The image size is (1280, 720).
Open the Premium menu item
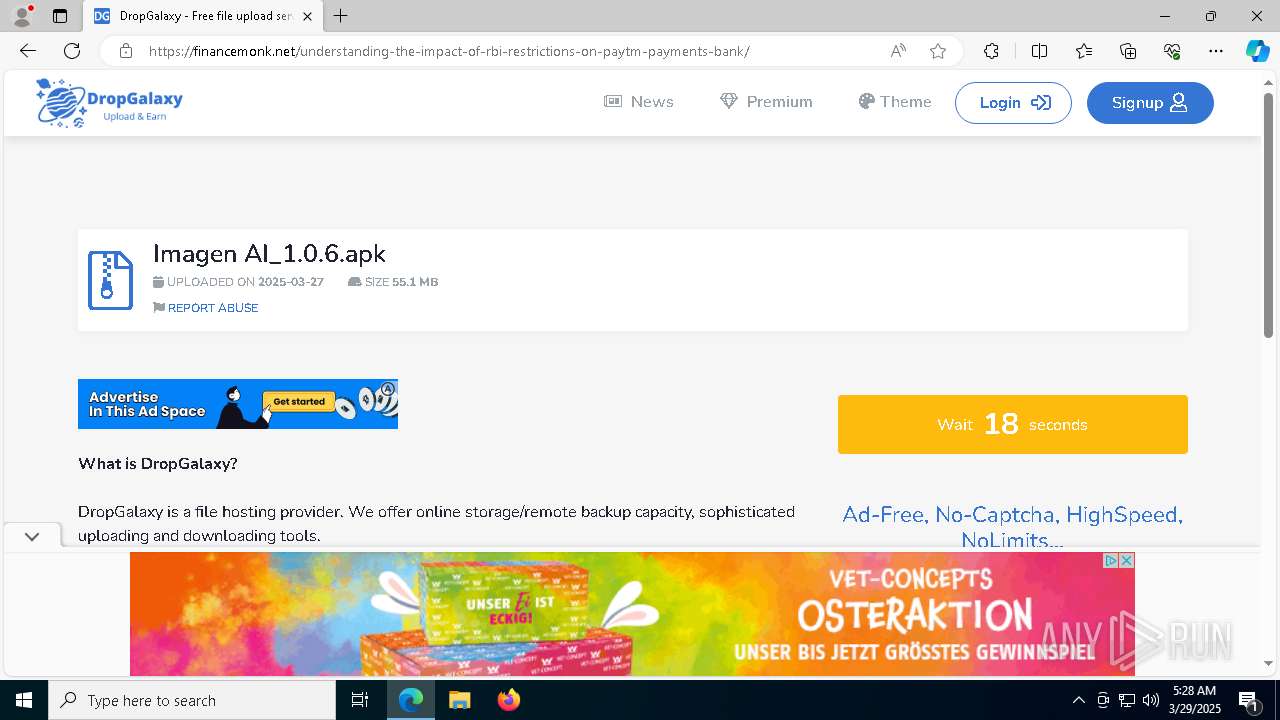[766, 102]
